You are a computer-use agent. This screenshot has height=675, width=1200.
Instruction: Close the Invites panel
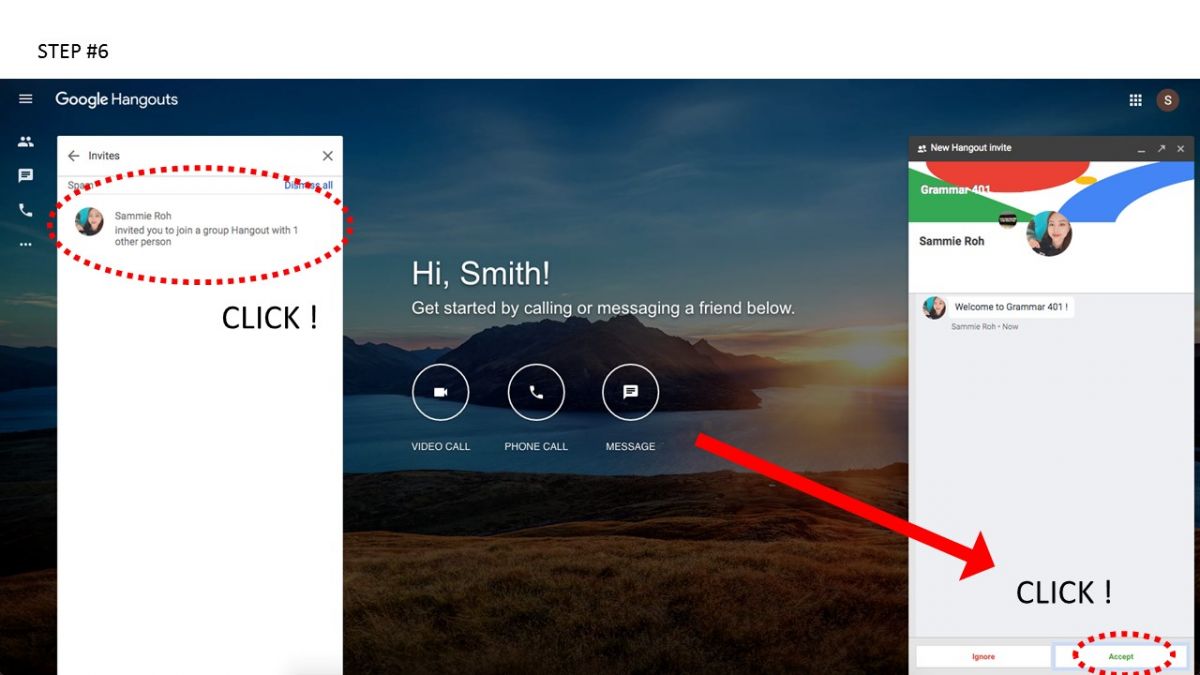(x=327, y=156)
